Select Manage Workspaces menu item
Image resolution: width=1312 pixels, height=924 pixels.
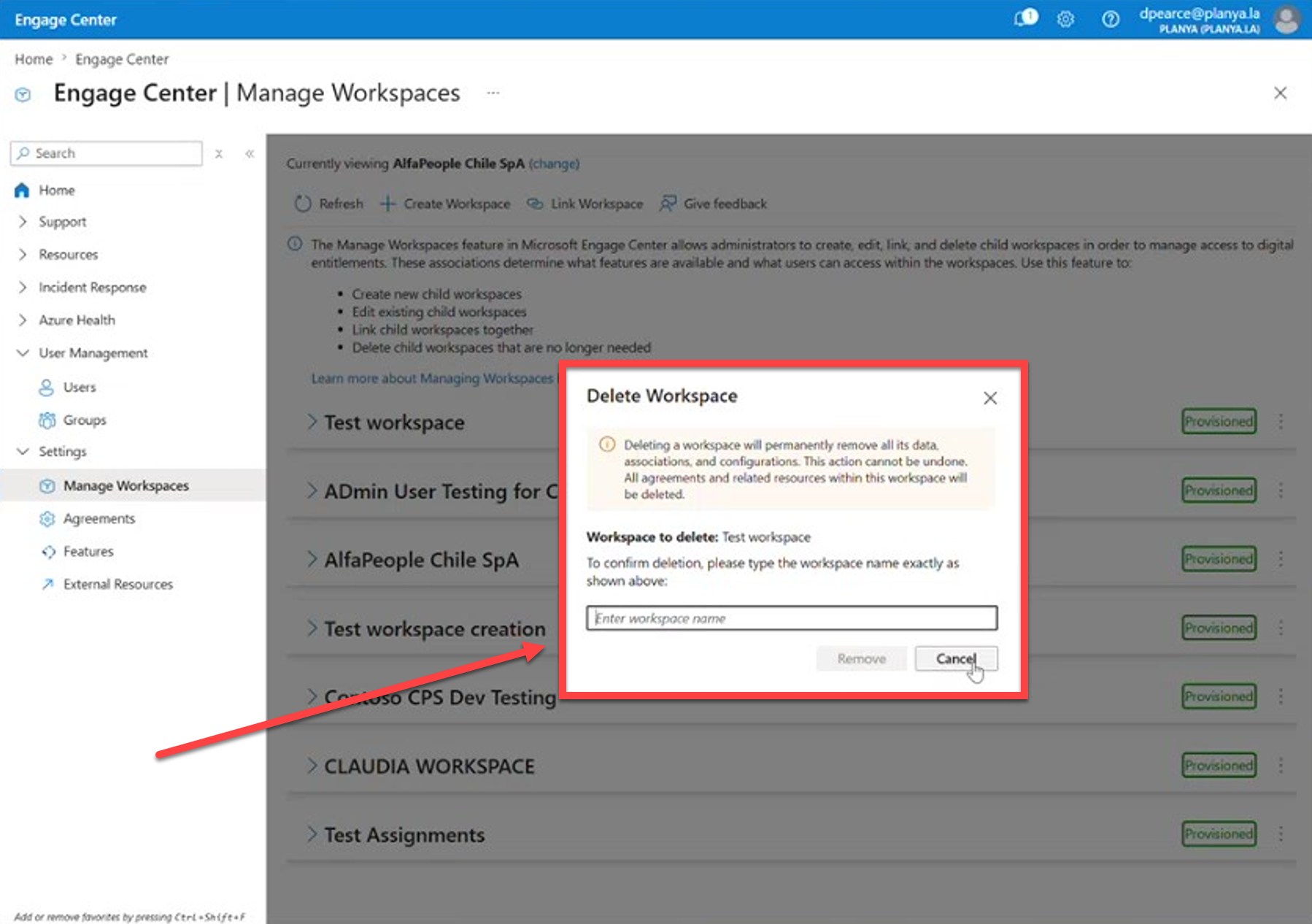coord(126,486)
